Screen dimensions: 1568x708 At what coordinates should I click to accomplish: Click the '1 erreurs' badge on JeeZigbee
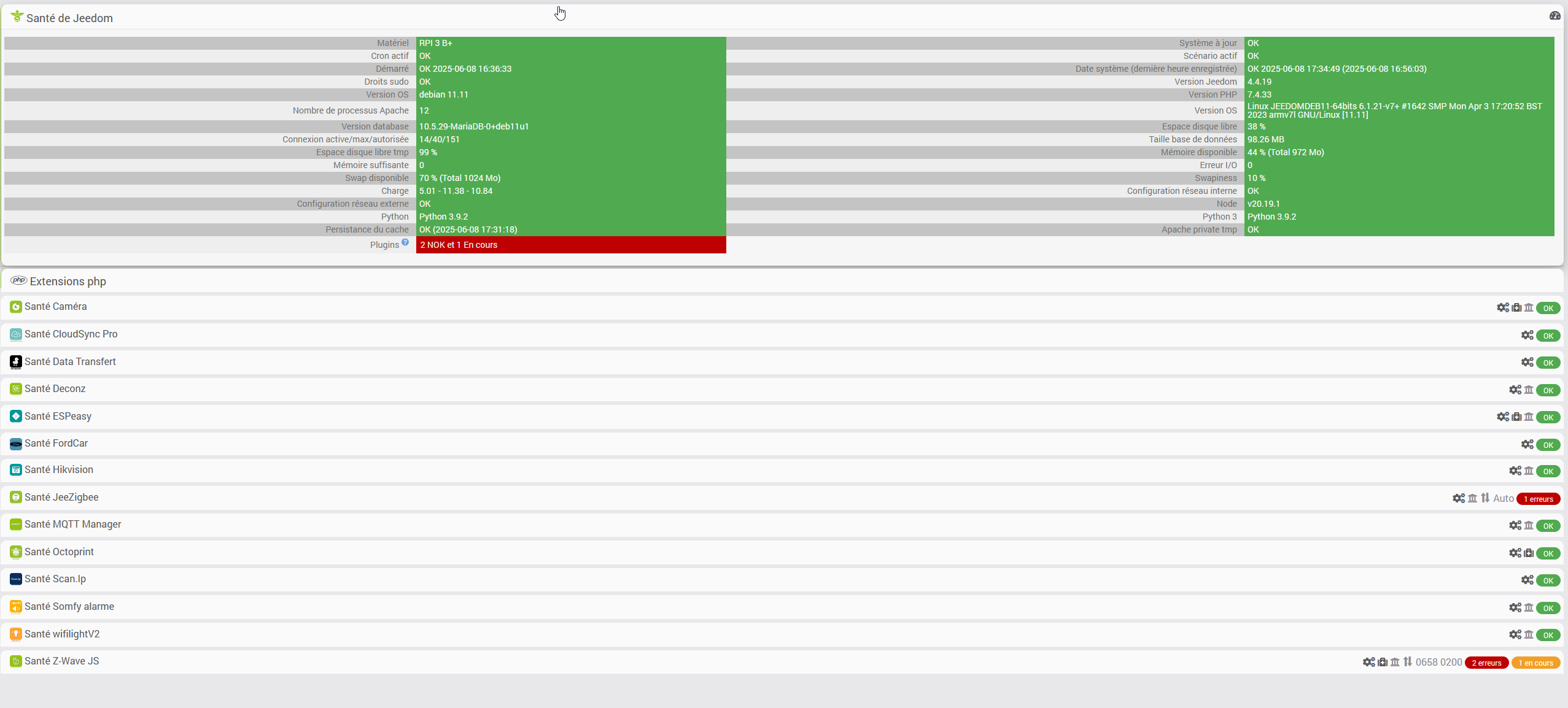[x=1538, y=499]
